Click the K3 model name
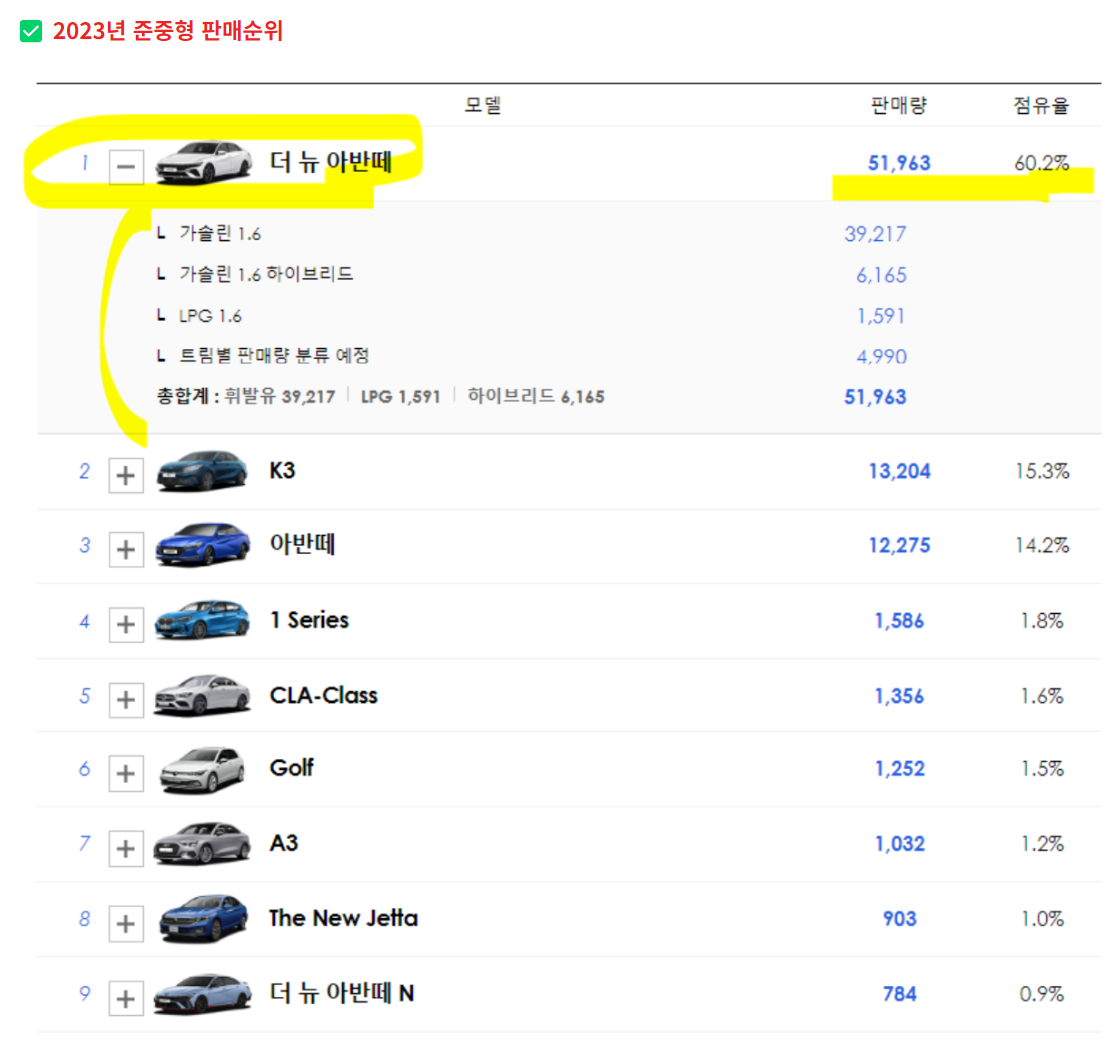 (282, 471)
